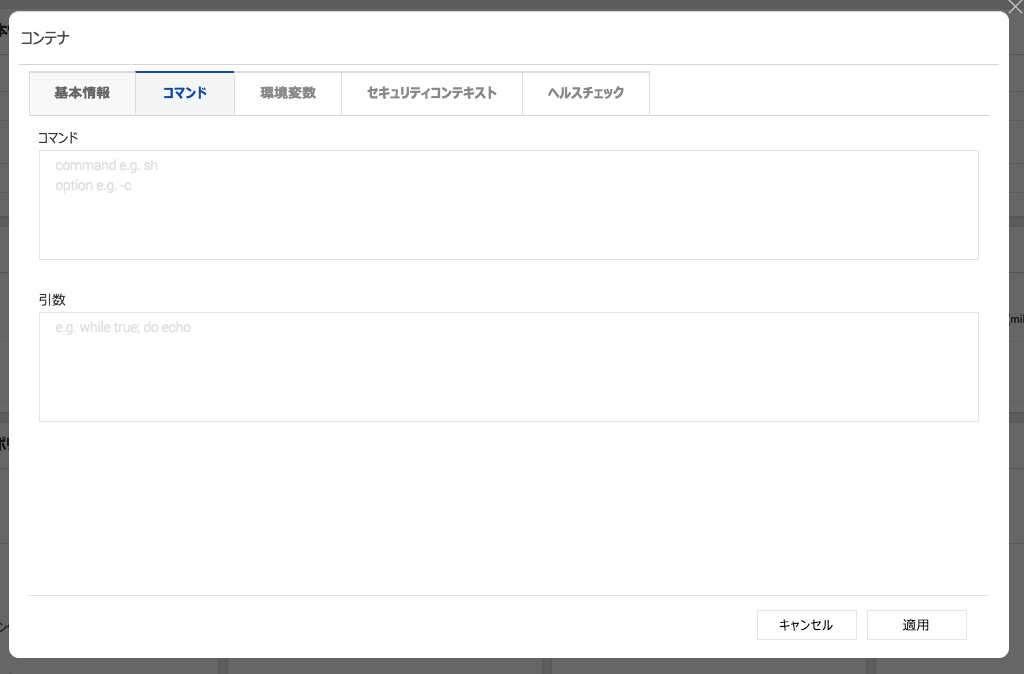
Task: Click inside the 引数 text area
Action: (508, 375)
